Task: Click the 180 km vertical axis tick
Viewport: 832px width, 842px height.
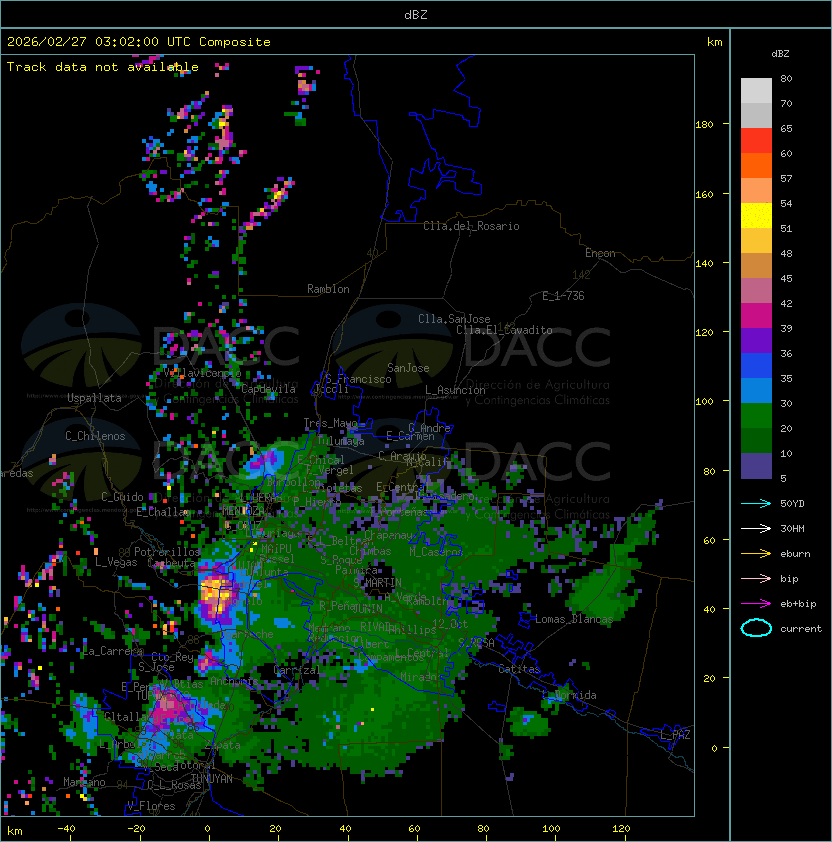Action: pos(704,125)
